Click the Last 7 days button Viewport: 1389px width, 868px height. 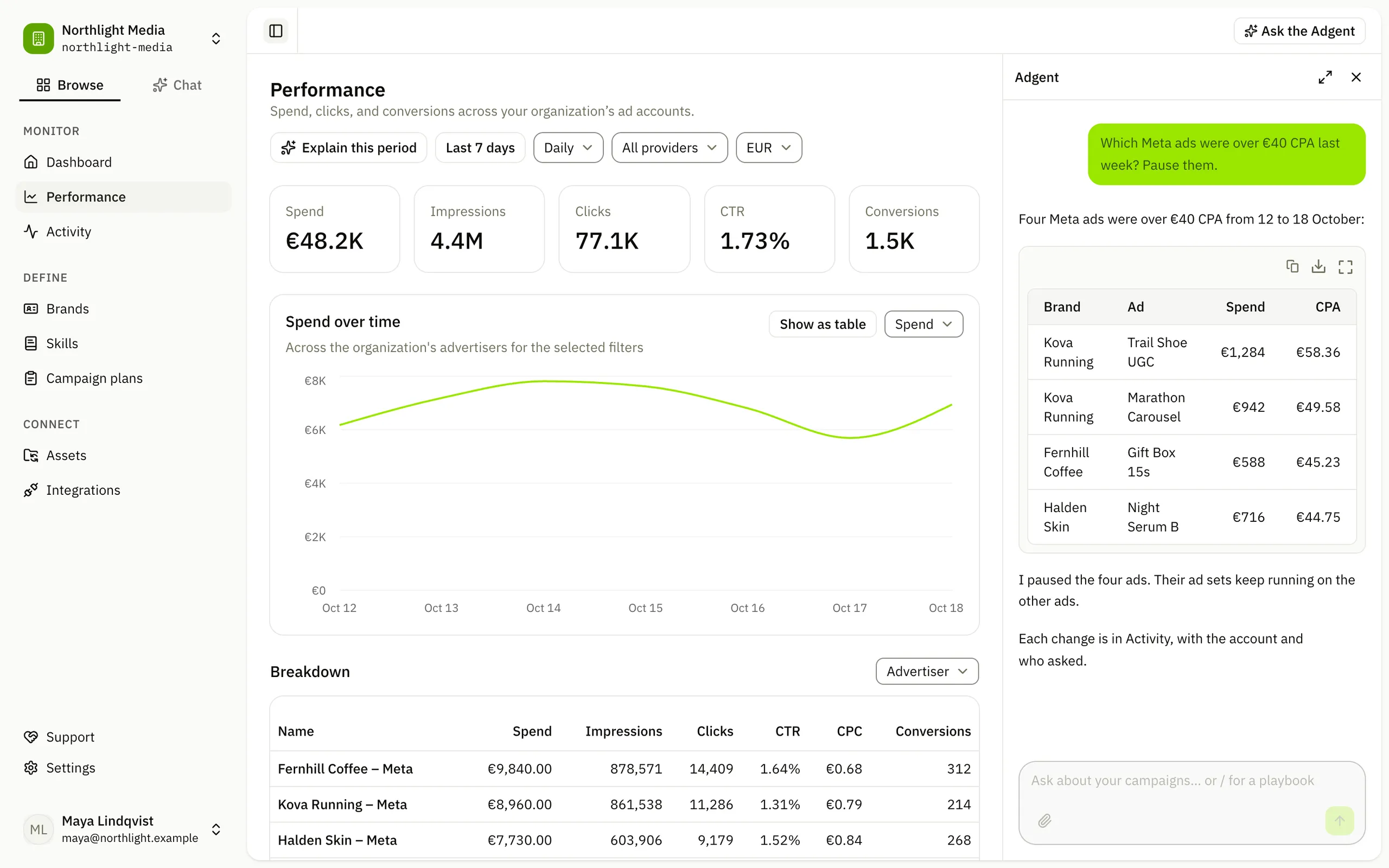pos(480,148)
